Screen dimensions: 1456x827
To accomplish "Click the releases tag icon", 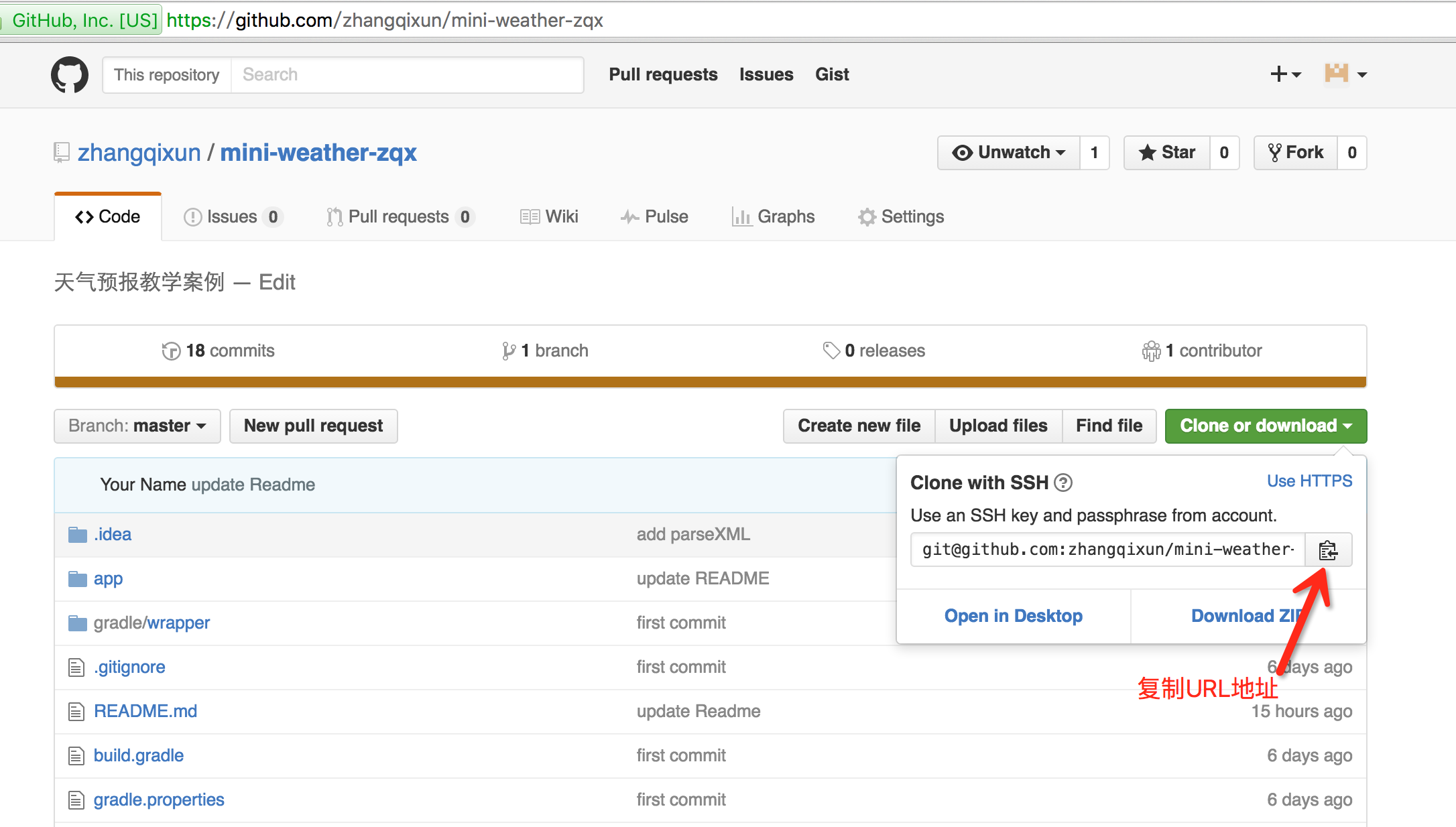I will click(831, 351).
